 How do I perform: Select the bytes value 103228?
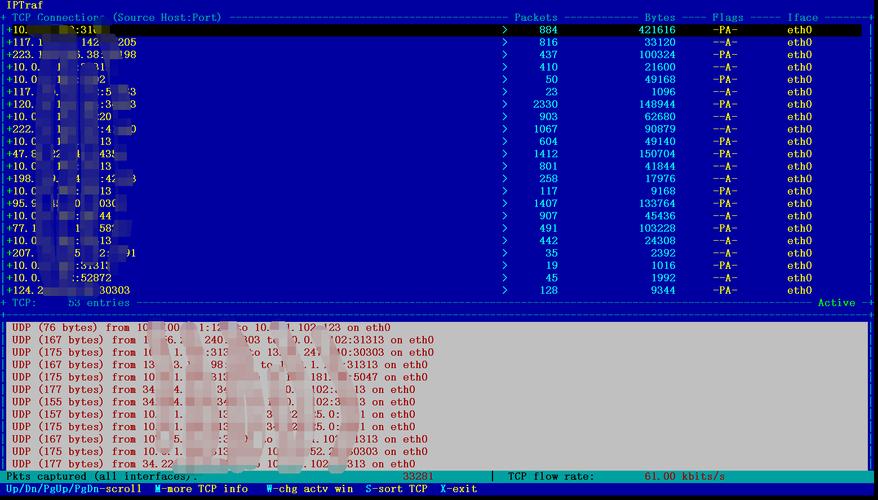[657, 228]
